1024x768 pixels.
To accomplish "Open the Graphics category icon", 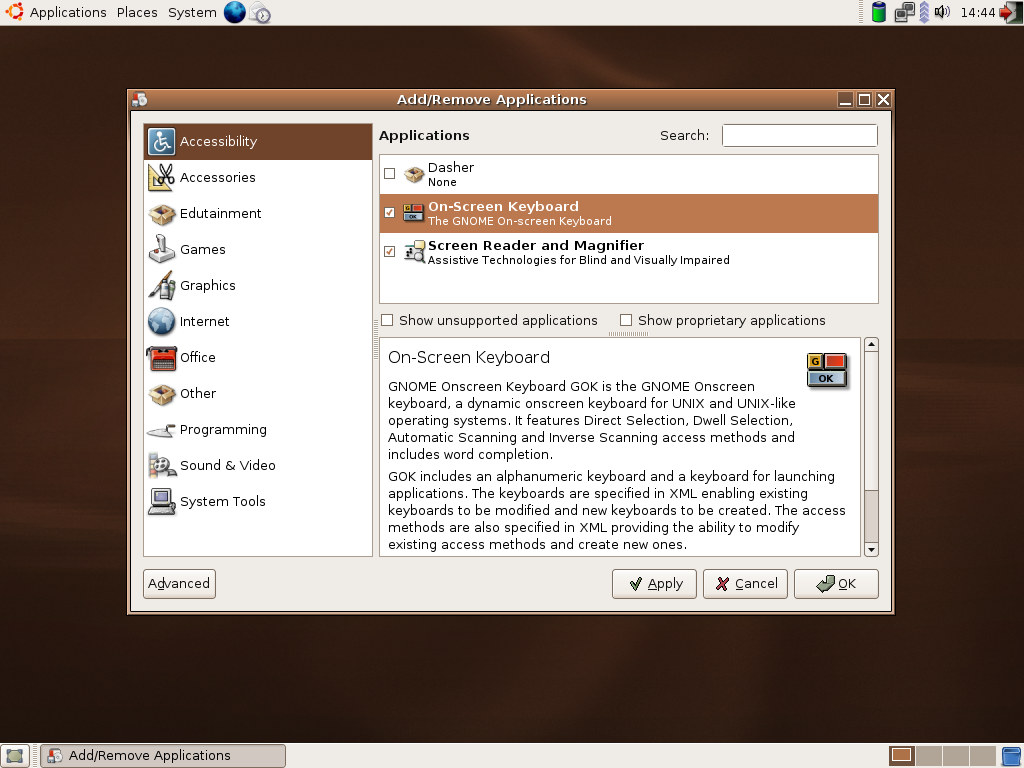I will click(x=161, y=285).
